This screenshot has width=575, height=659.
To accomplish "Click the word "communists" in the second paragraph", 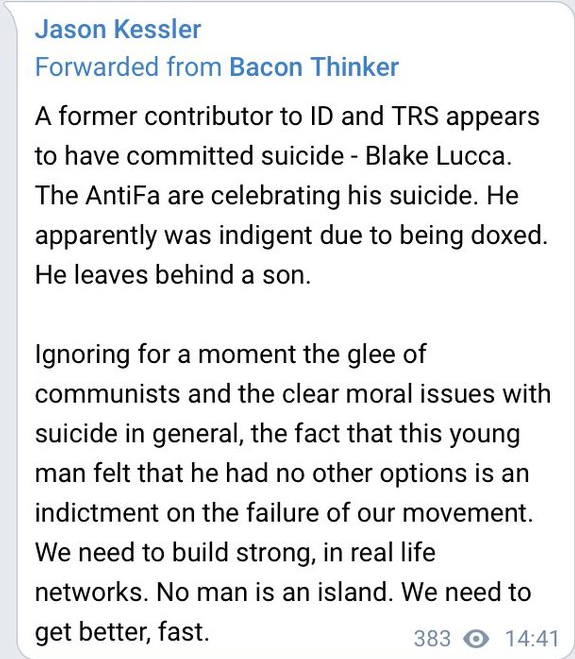I will click(108, 394).
